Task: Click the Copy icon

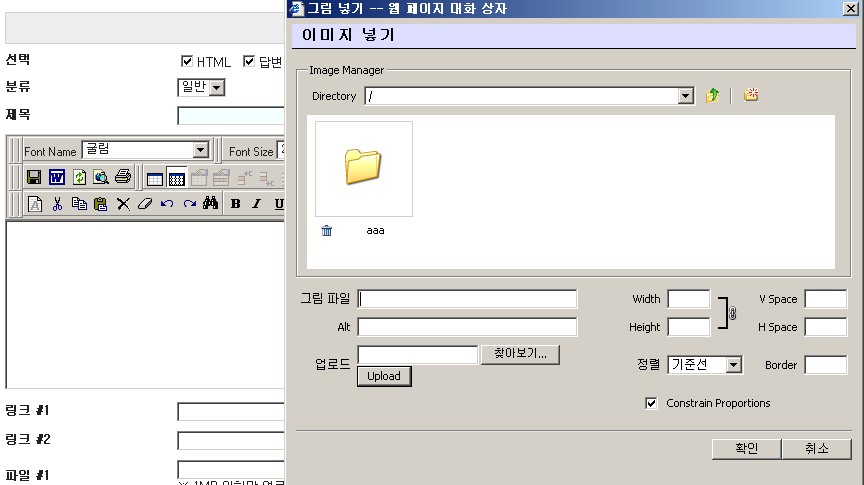Action: coord(79,204)
